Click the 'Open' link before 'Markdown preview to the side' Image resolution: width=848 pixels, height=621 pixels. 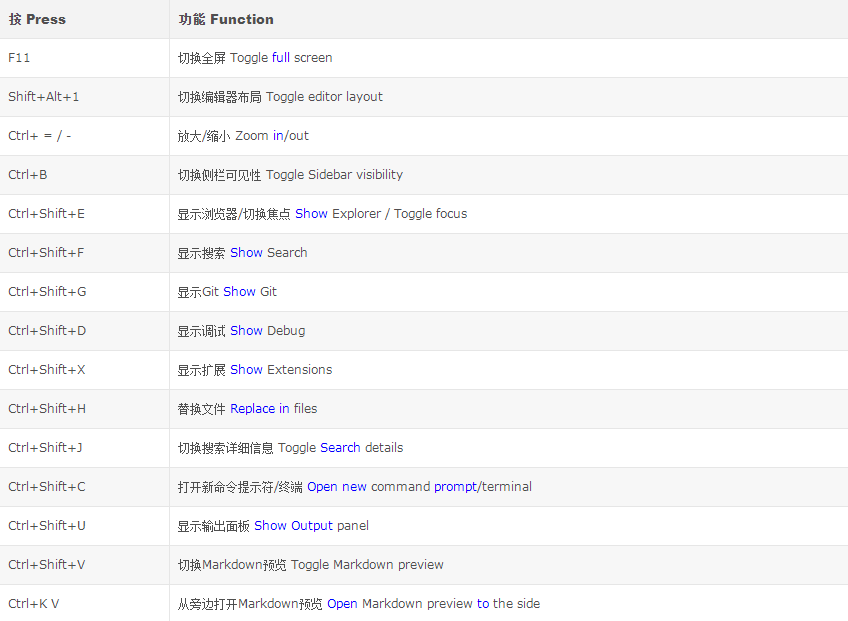(342, 604)
